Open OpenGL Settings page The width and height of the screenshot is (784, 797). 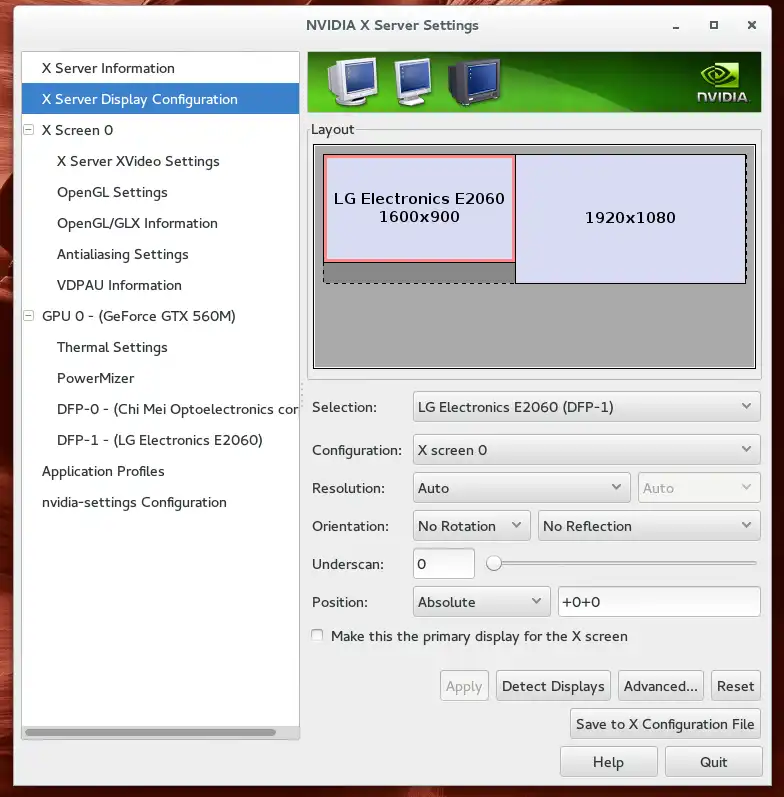[x=160, y=192]
